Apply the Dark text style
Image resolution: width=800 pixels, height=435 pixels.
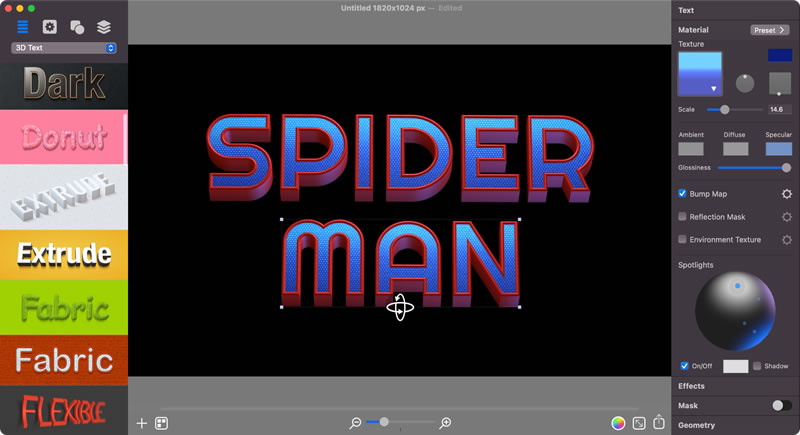click(64, 84)
